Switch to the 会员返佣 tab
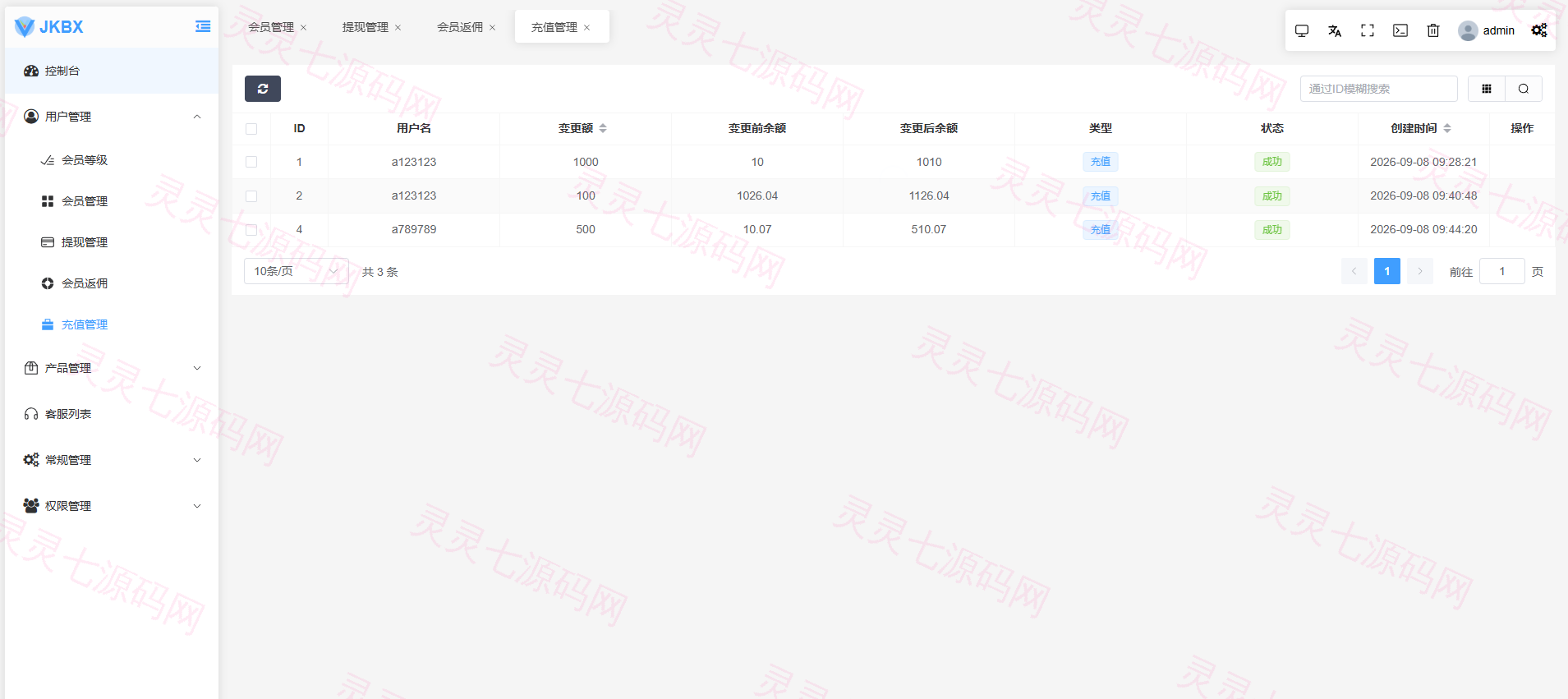 coord(460,27)
